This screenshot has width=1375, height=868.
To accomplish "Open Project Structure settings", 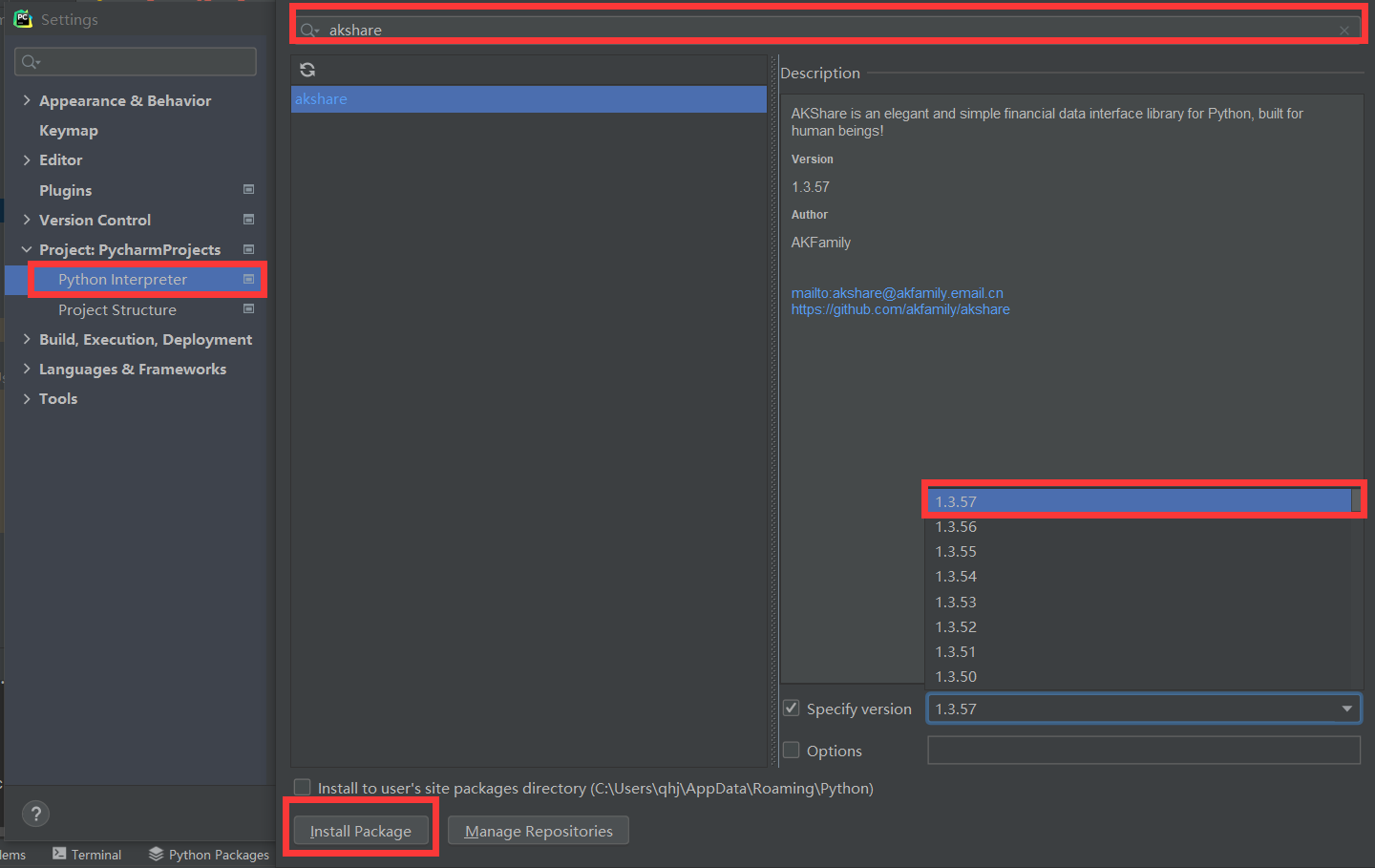I will coord(117,309).
